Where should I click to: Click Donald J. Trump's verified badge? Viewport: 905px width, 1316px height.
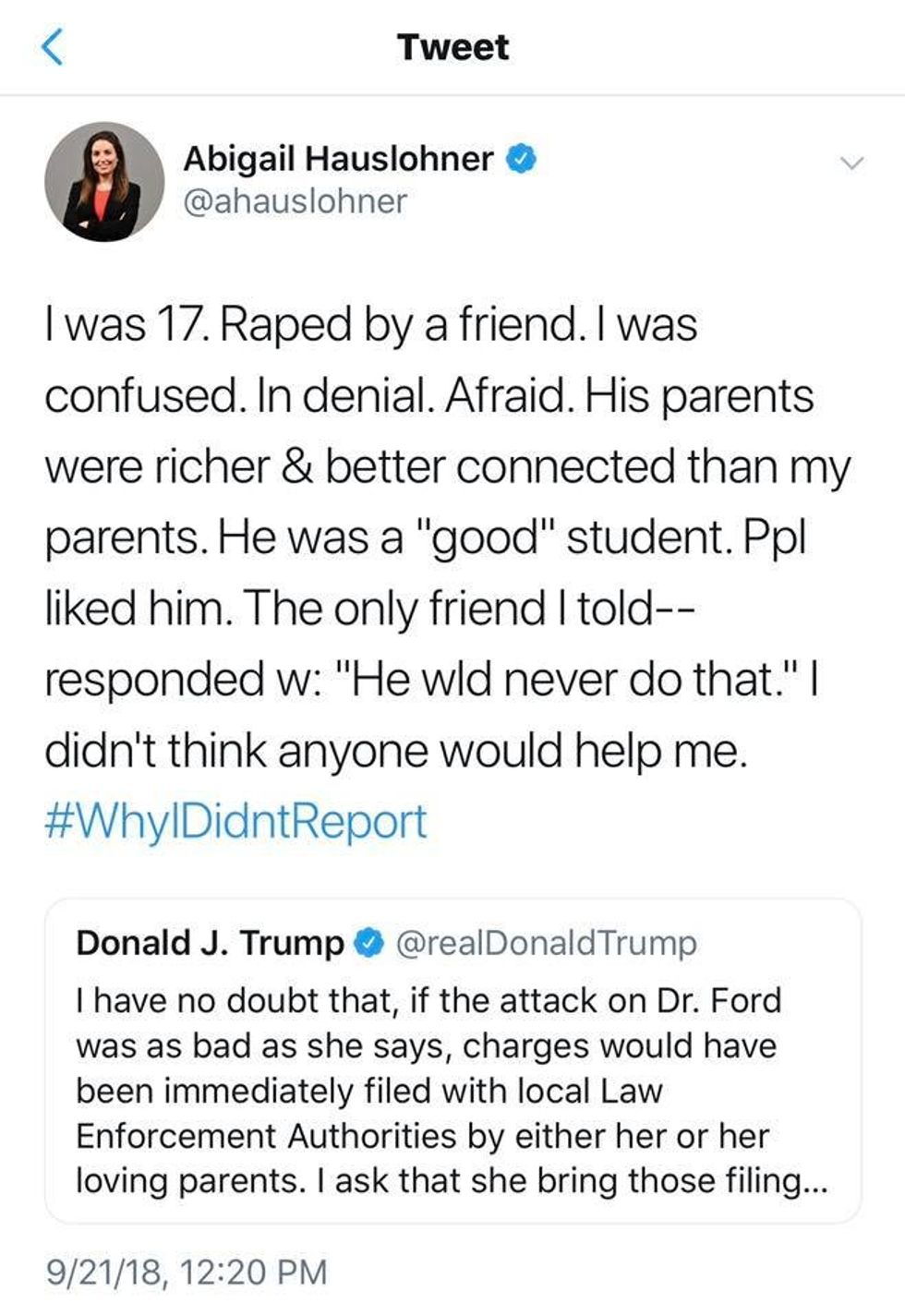tap(370, 943)
